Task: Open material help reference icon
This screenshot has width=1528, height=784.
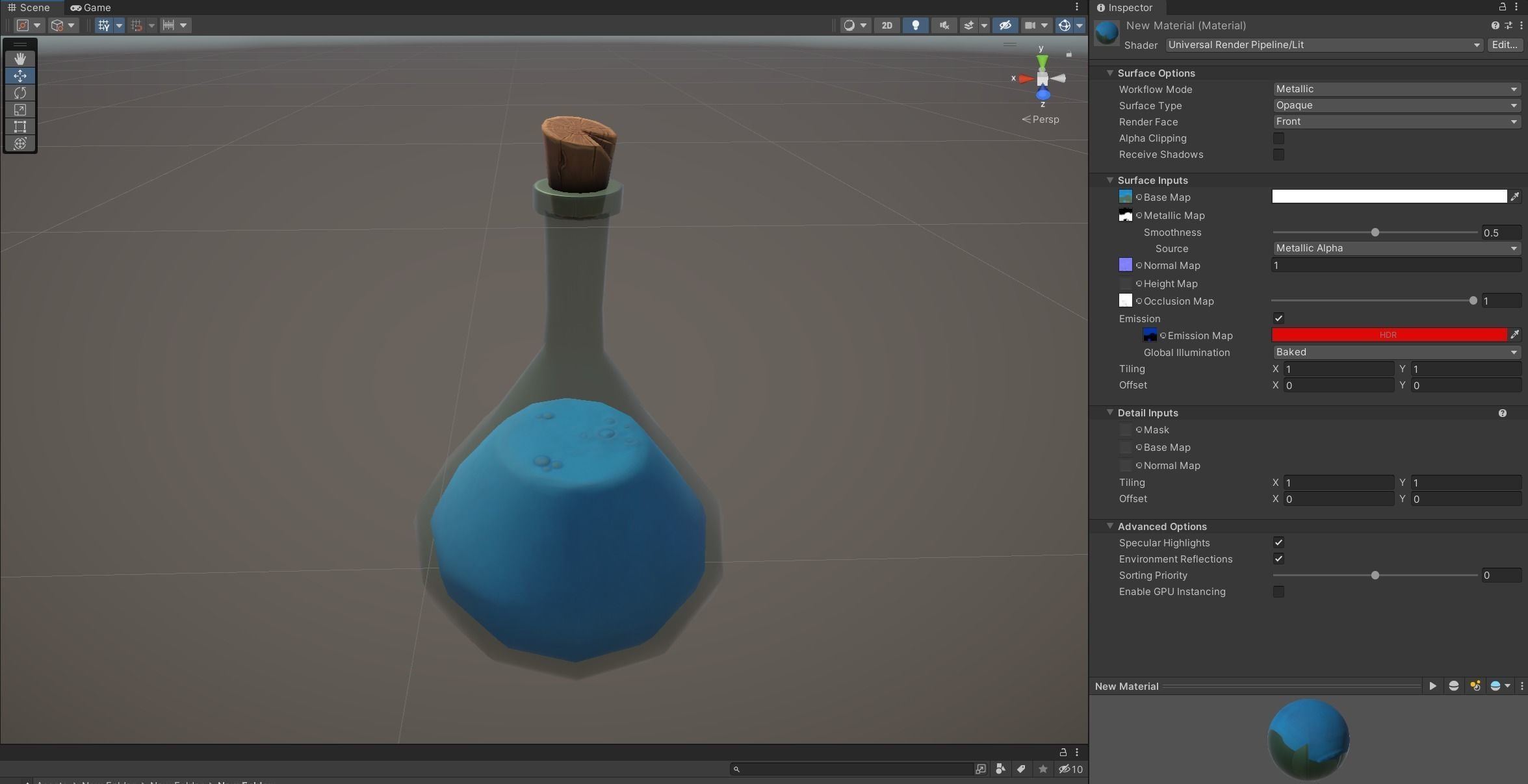Action: [x=1495, y=25]
